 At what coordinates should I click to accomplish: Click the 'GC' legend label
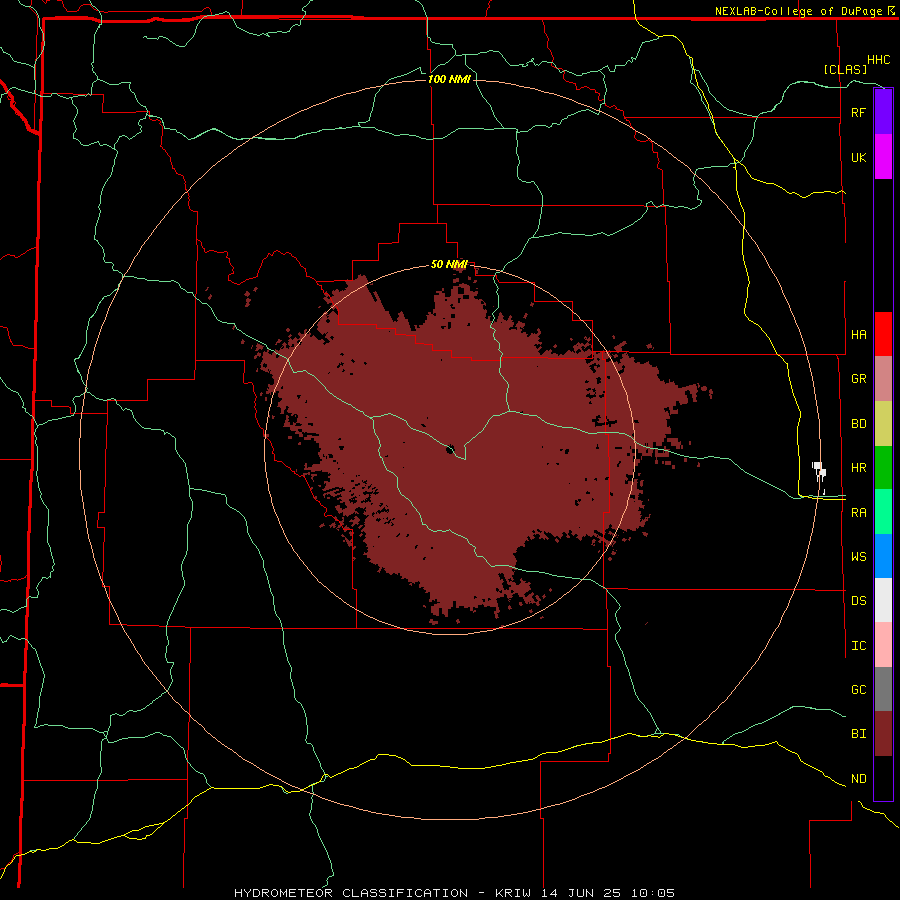coord(858,689)
